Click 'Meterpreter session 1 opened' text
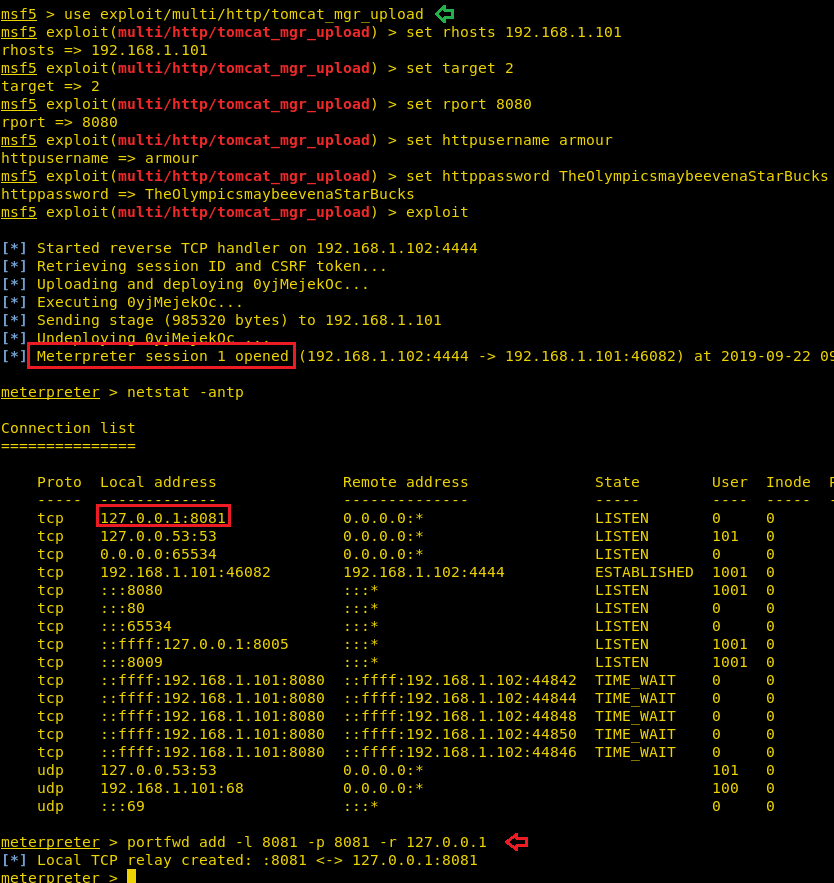This screenshot has width=834, height=883. coord(162,356)
